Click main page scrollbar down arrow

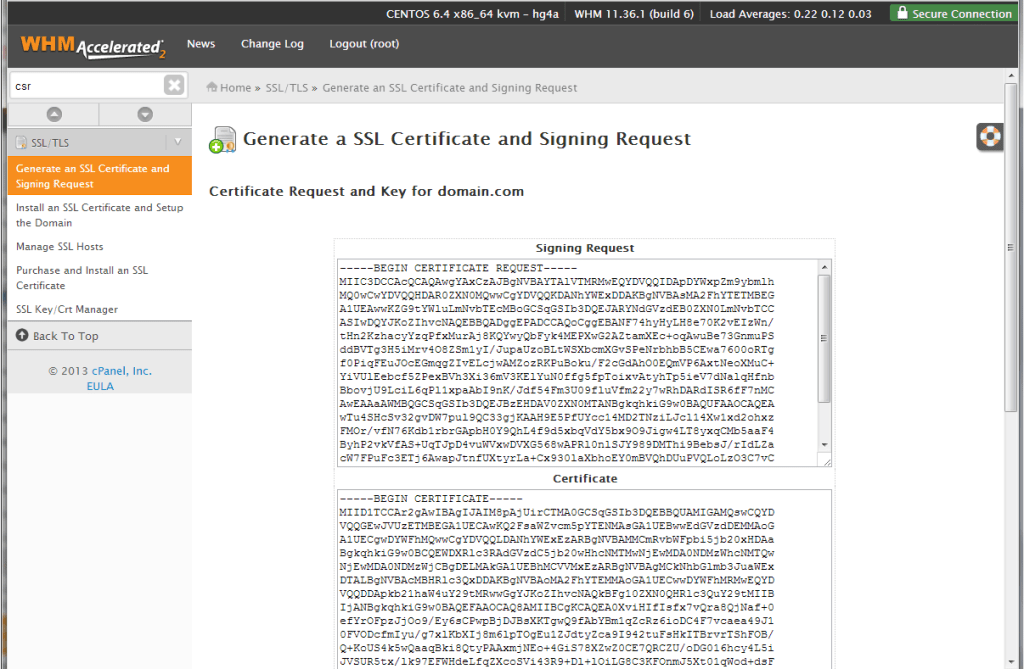[x=1010, y=662]
